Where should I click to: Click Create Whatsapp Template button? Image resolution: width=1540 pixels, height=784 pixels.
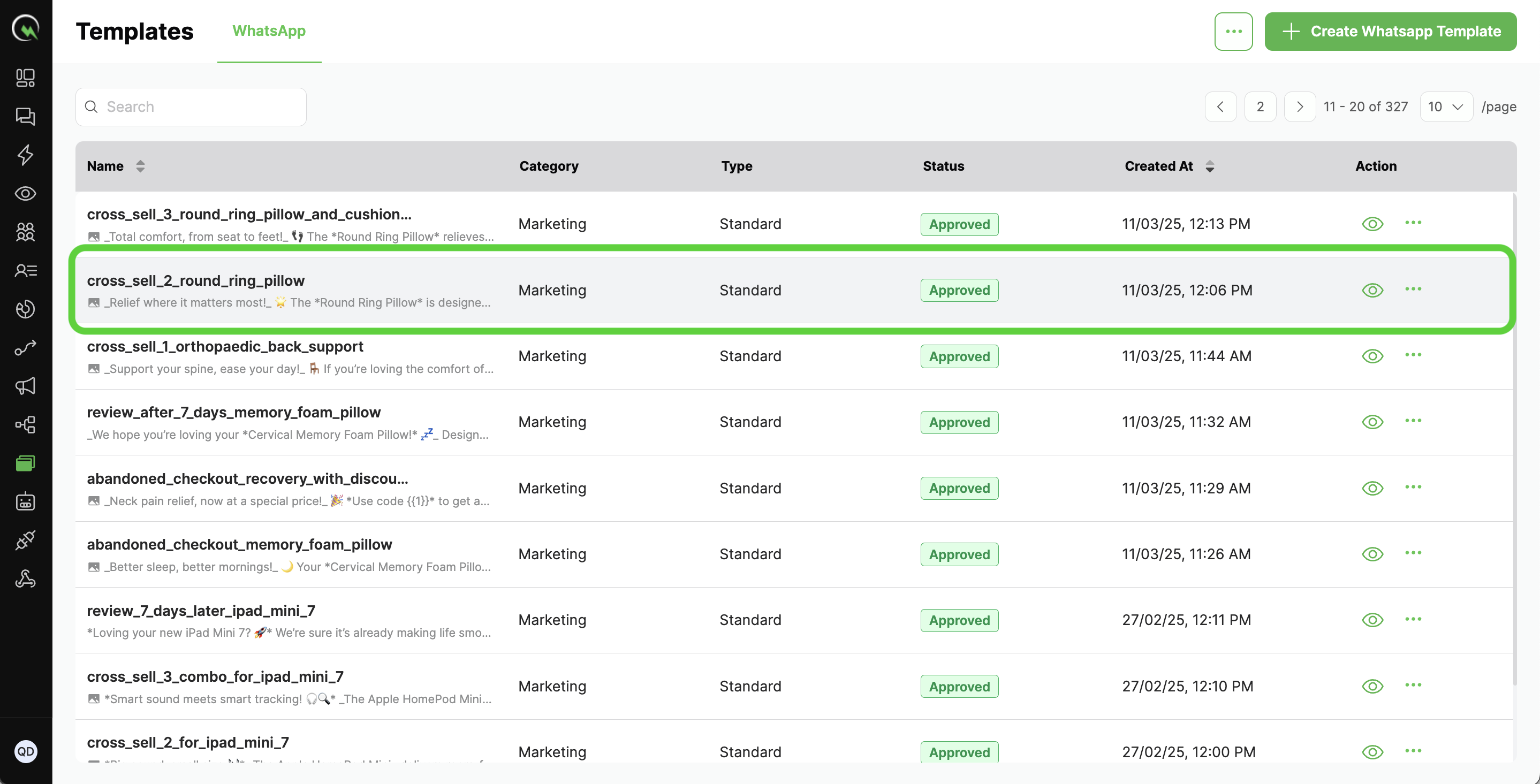[1390, 32]
